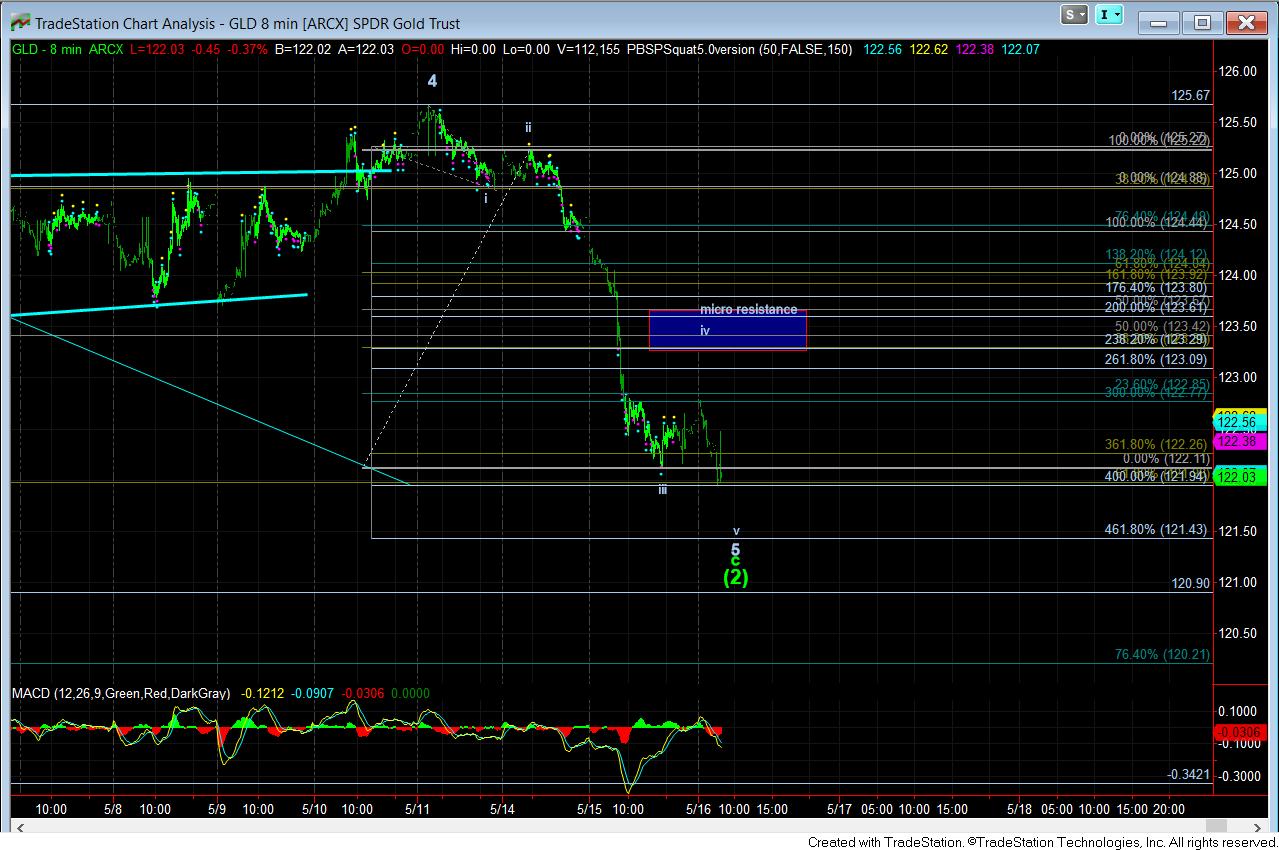Viewport: 1279px width, 850px height.
Task: Click the 'GLD - 8 min' symbol status text
Action: tap(48, 48)
